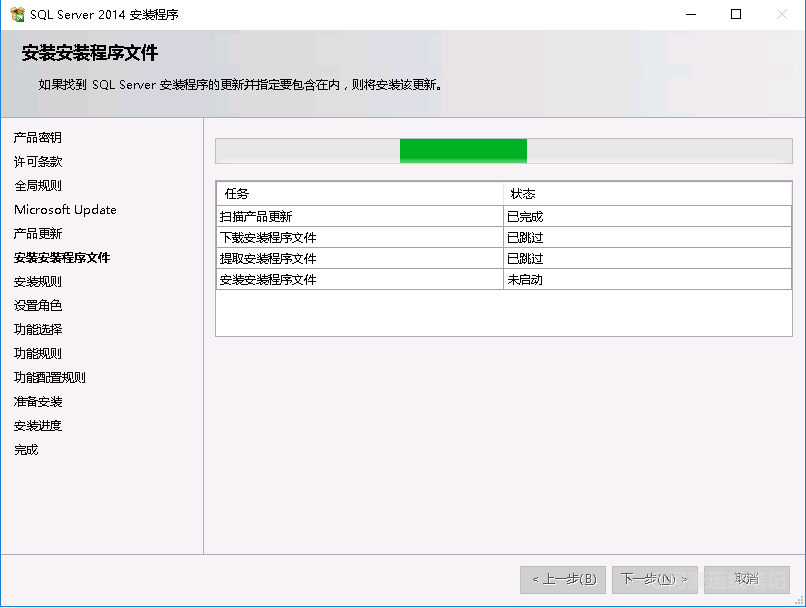Go to 产品更新 step in sidebar
Viewport: 806px width, 608px height.
(38, 234)
